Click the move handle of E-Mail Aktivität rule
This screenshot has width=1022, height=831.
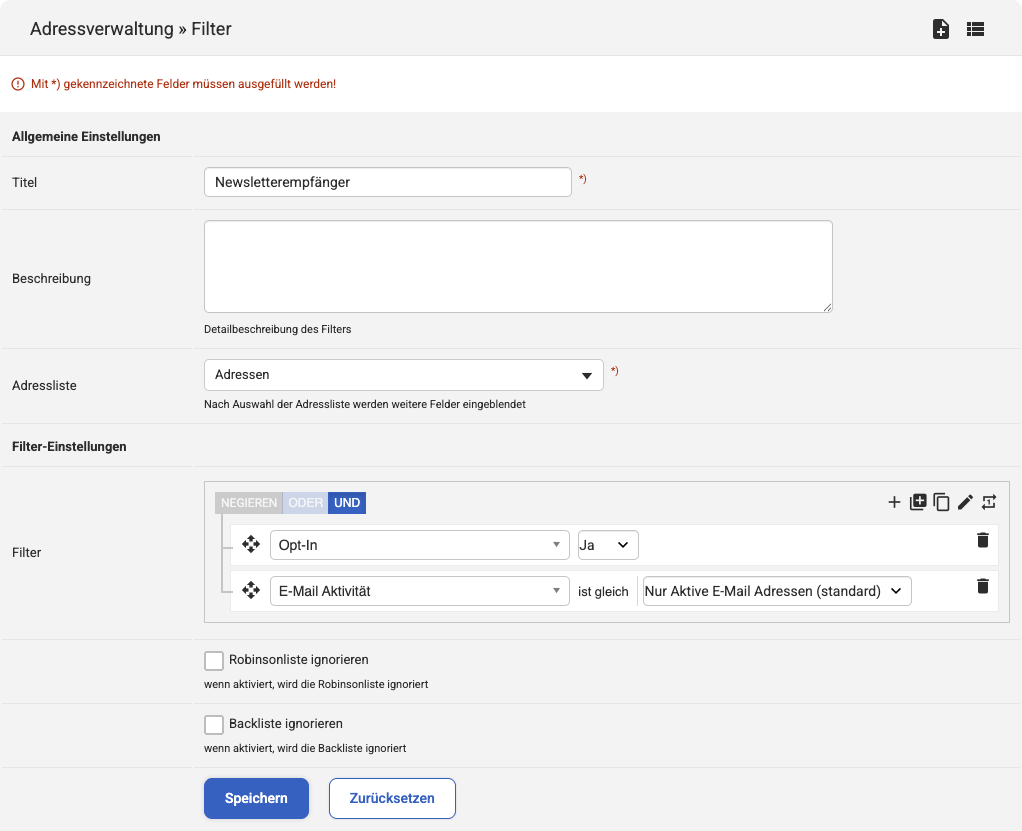[251, 590]
